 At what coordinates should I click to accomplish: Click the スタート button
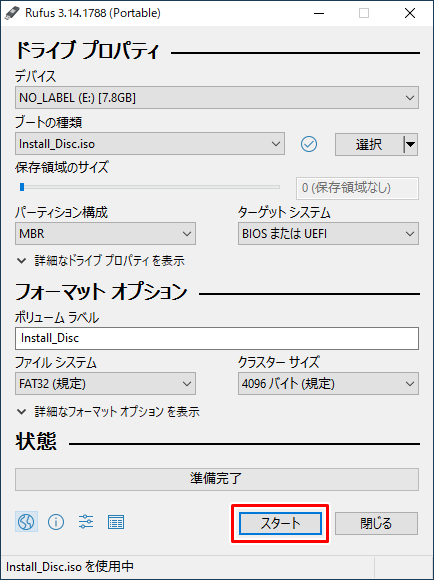click(x=280, y=523)
